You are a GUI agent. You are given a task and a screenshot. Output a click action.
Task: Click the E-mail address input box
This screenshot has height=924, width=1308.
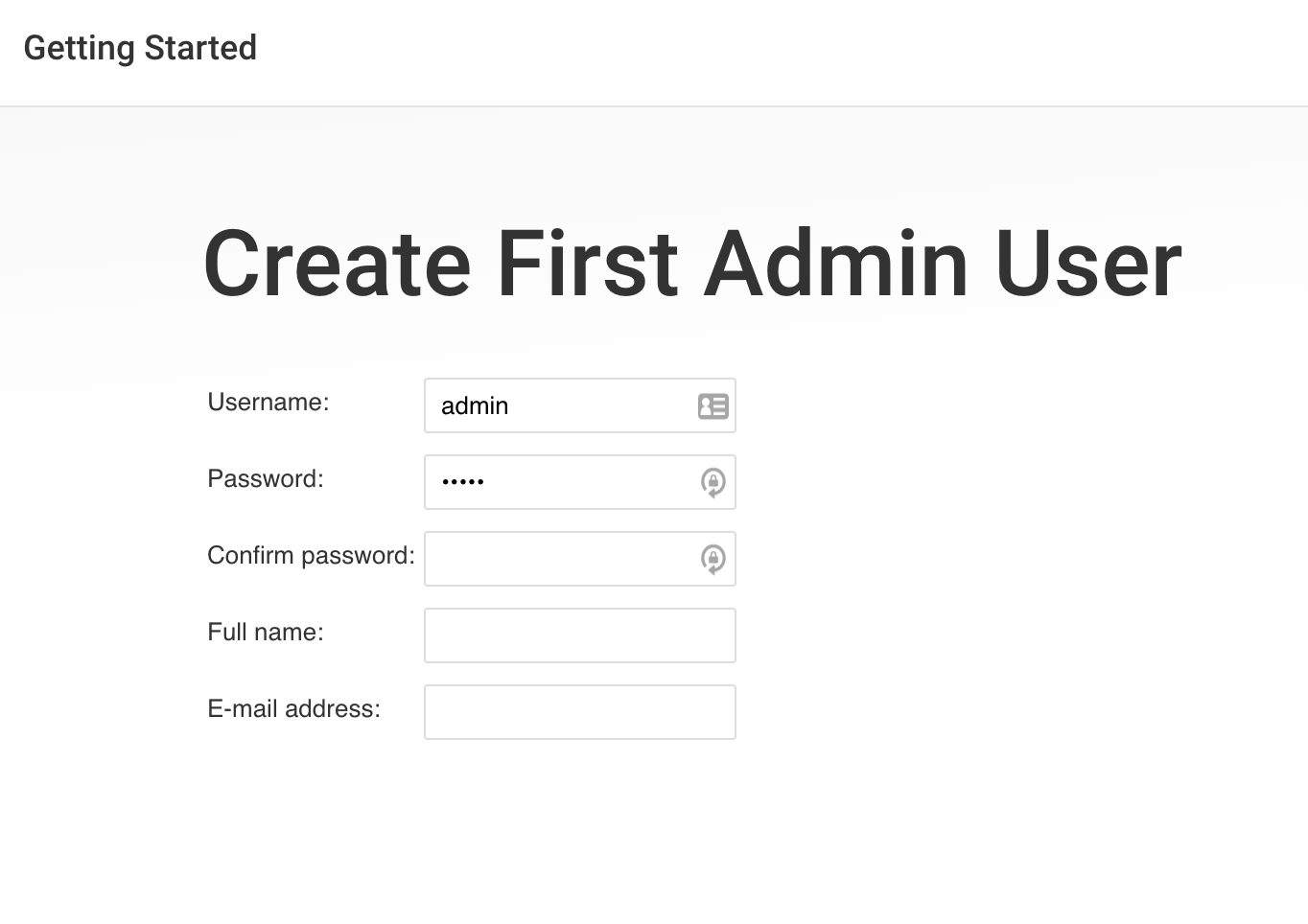pos(579,712)
